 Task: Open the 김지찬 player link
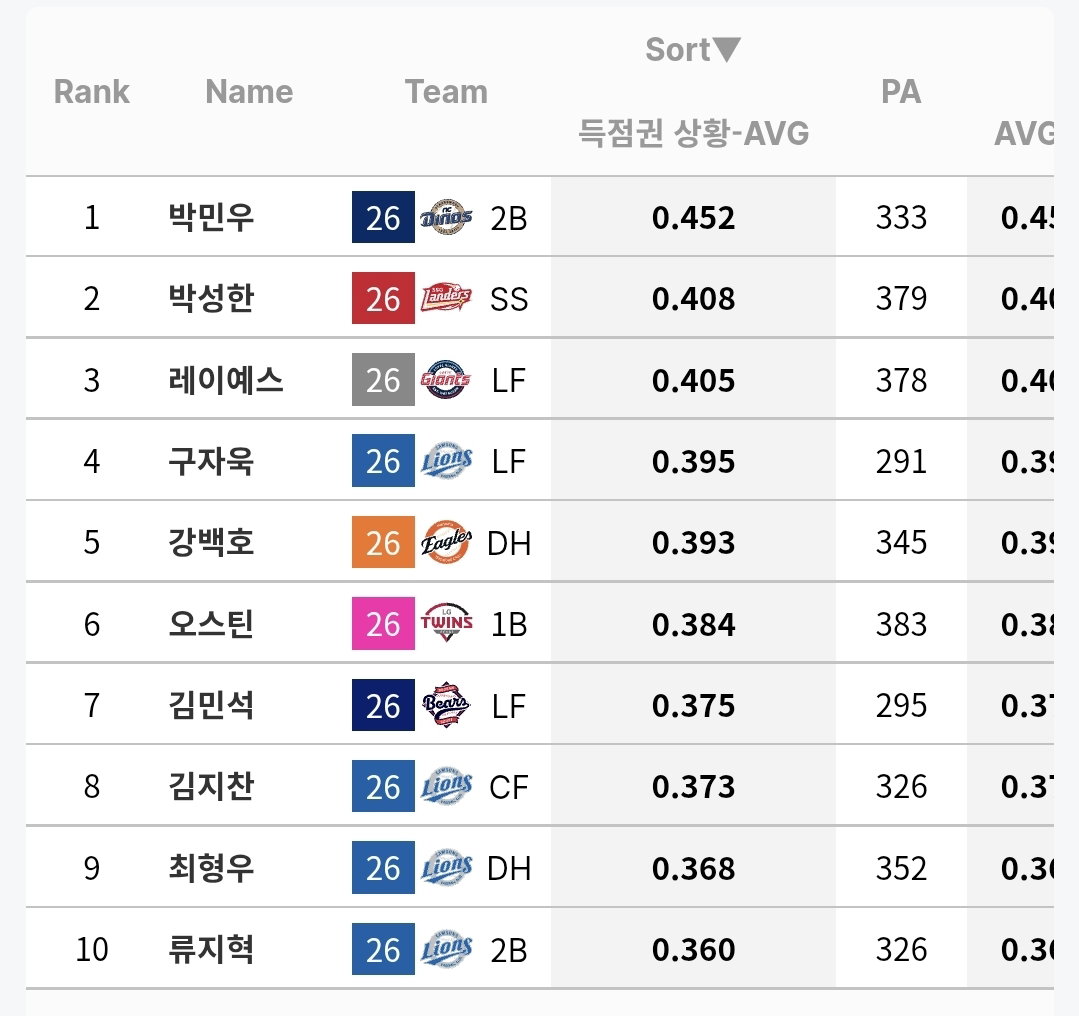pos(211,786)
